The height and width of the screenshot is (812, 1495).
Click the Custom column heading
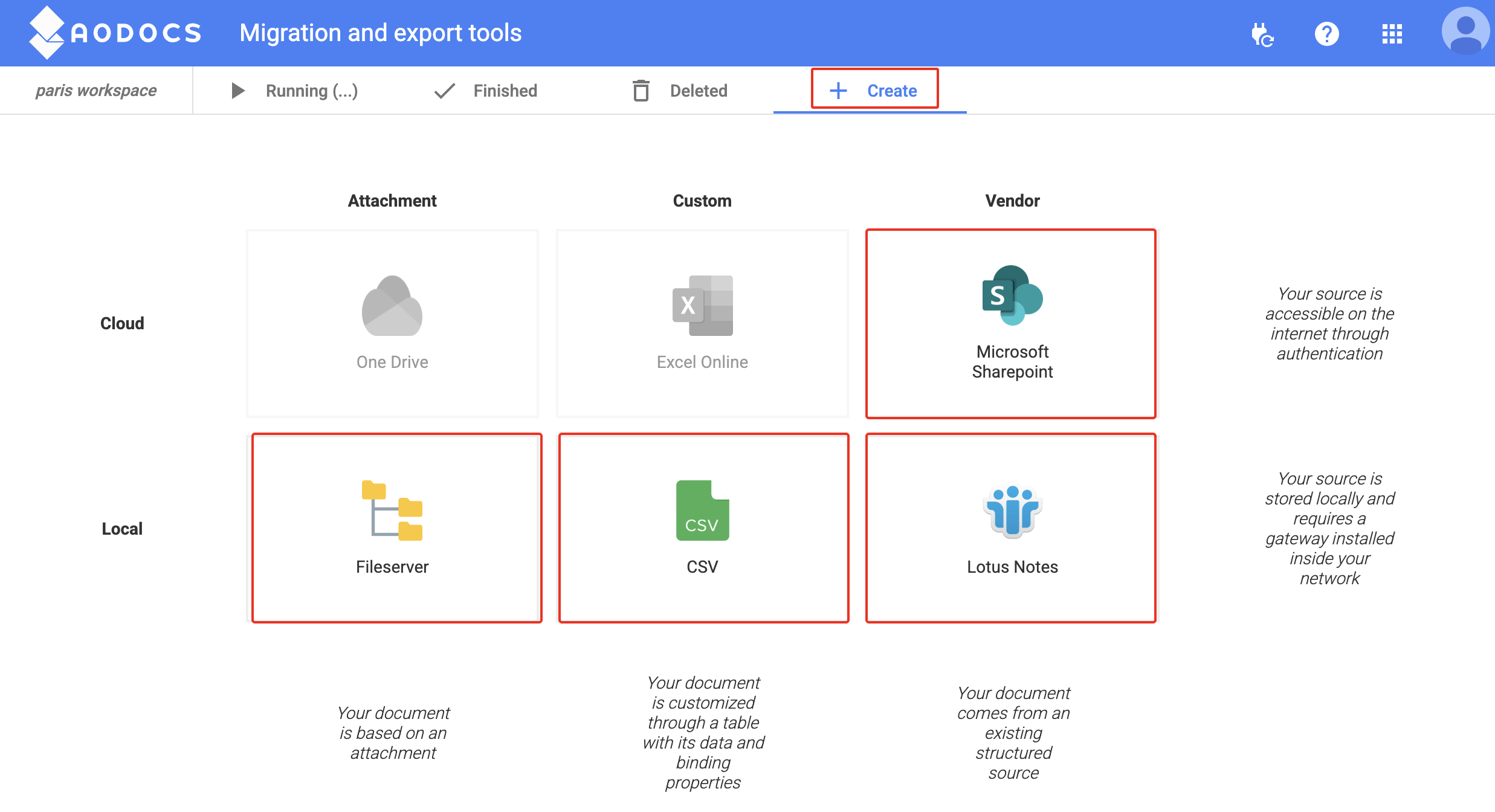click(702, 201)
